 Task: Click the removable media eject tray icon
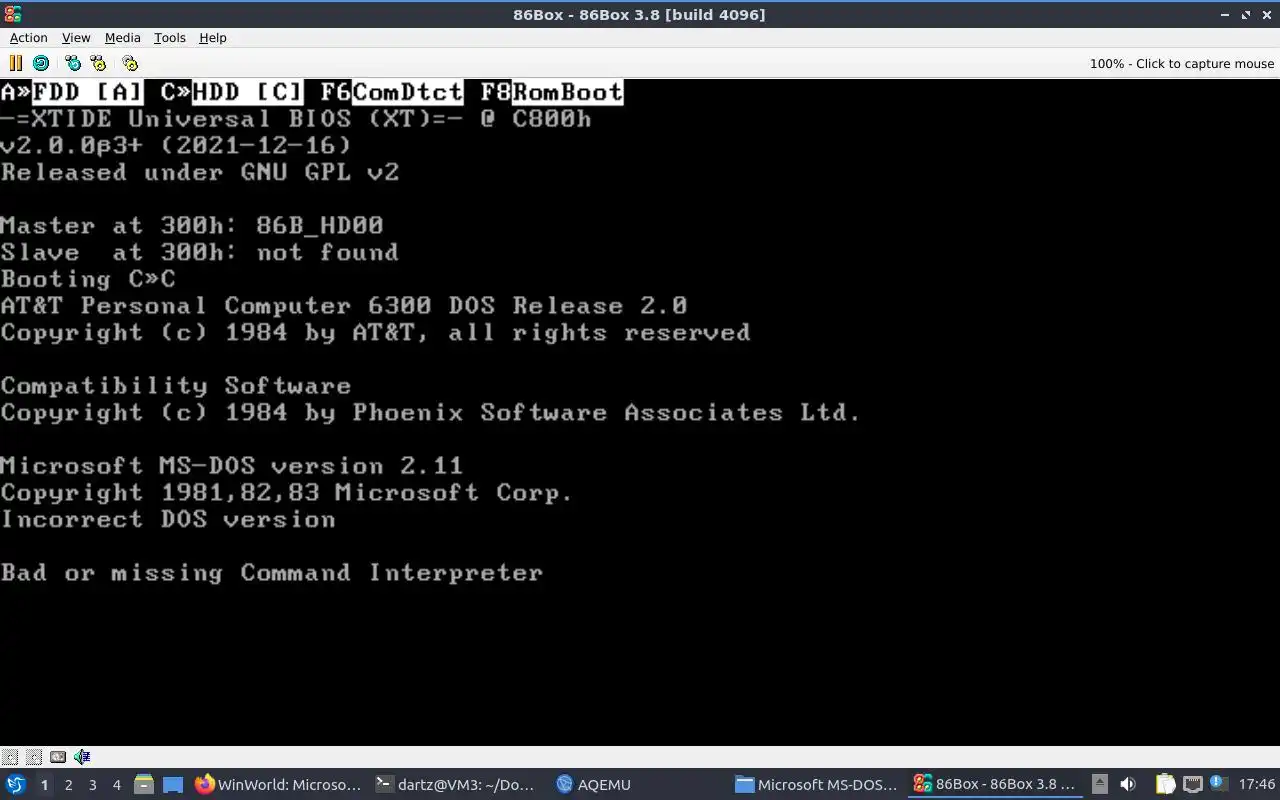(1099, 784)
